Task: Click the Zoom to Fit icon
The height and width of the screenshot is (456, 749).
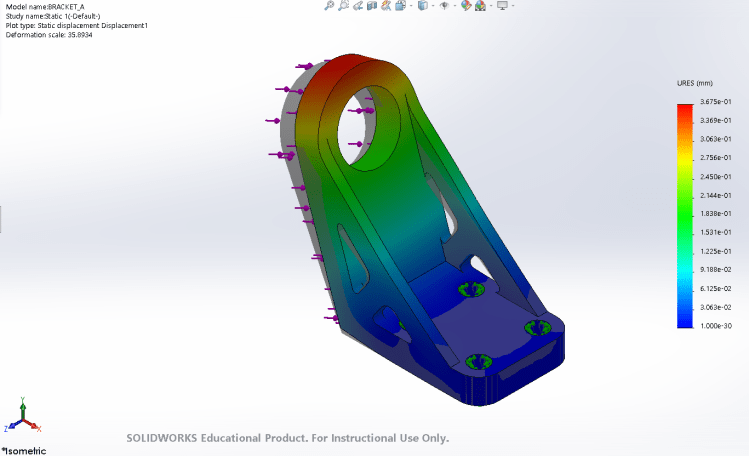Action: click(329, 5)
